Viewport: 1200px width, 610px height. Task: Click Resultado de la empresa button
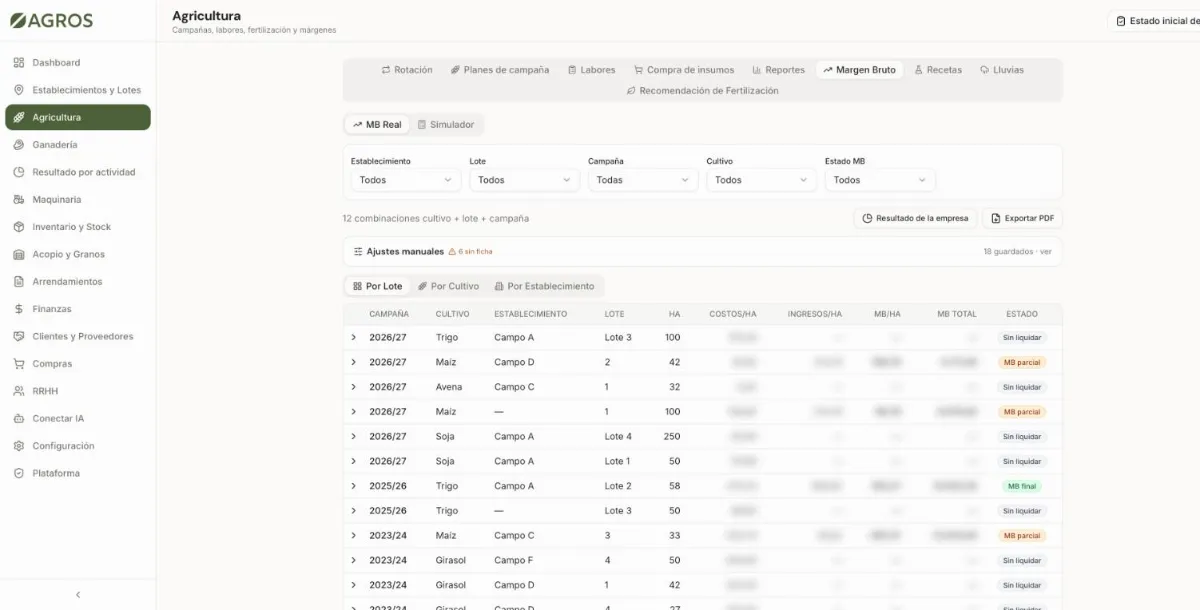[x=915, y=218]
